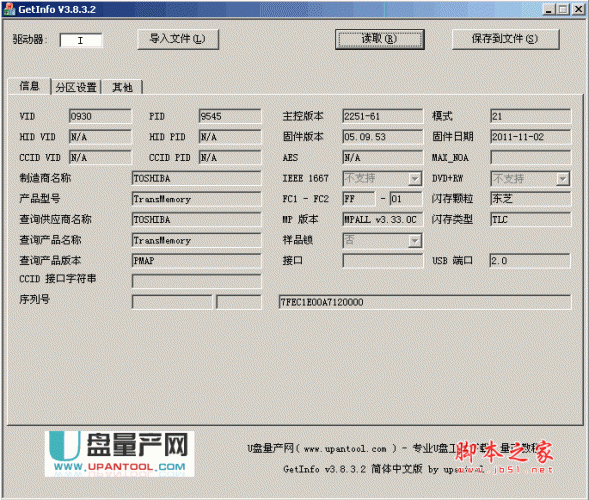The height and width of the screenshot is (500, 589).
Task: Click the empty CCID 接口字符串 field
Action: click(x=196, y=281)
